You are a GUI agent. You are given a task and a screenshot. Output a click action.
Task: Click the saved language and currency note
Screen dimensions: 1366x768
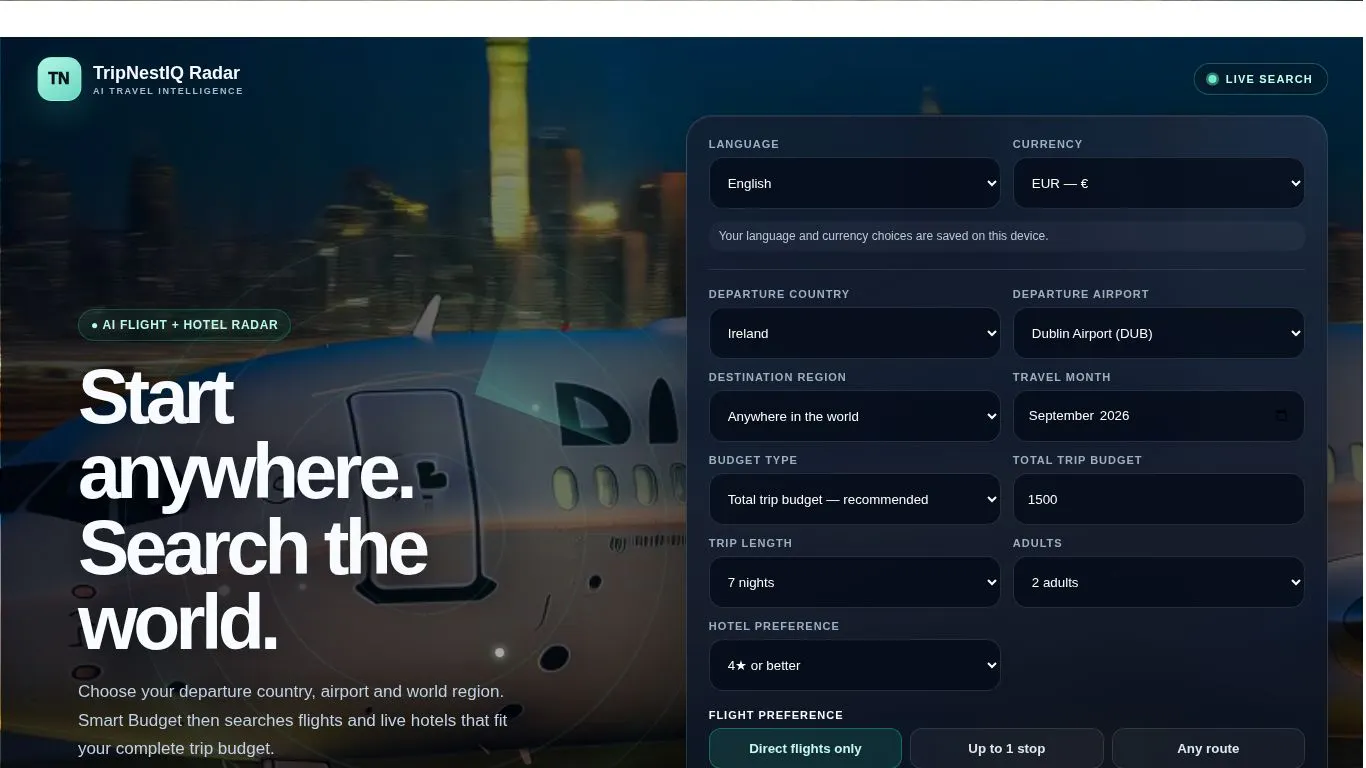pyautogui.click(x=1006, y=236)
